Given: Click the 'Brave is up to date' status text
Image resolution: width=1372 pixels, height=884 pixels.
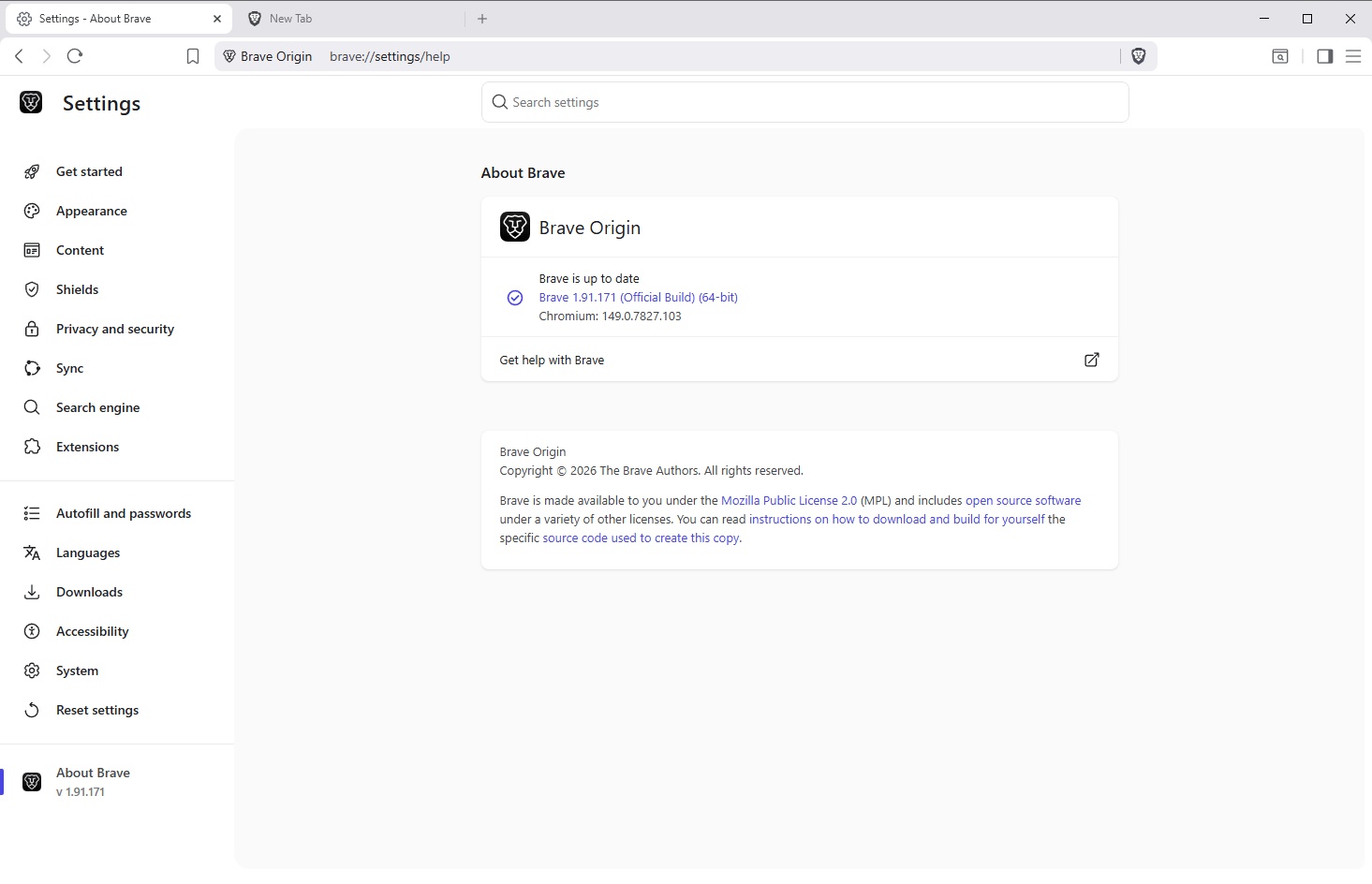Looking at the screenshot, I should coord(589,279).
